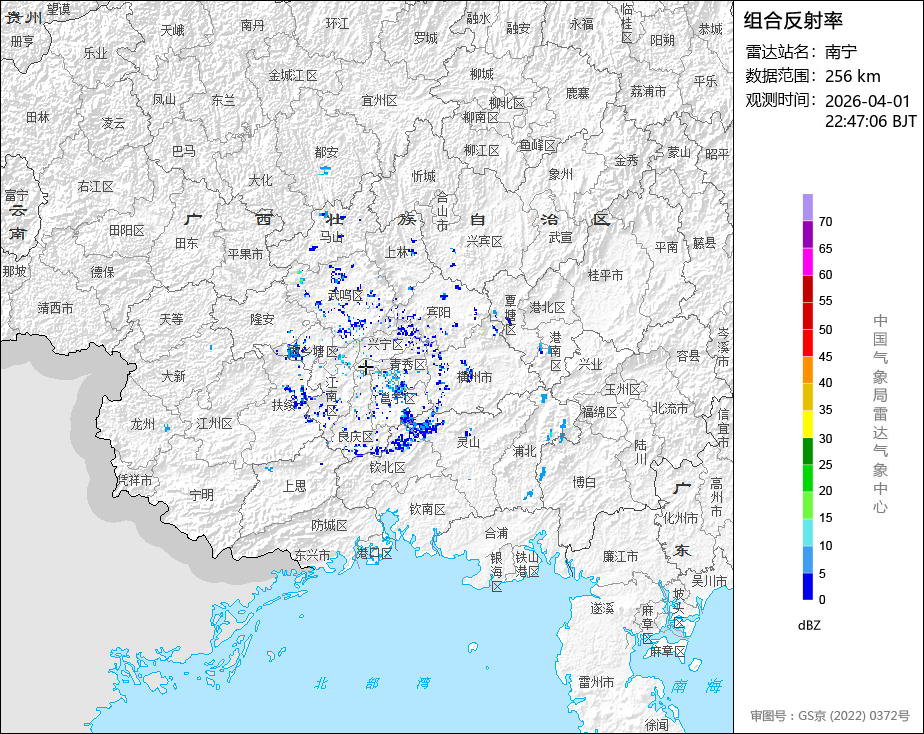Click the '兴宁区' map label
Viewport: 924px width, 734px height.
[x=385, y=344]
